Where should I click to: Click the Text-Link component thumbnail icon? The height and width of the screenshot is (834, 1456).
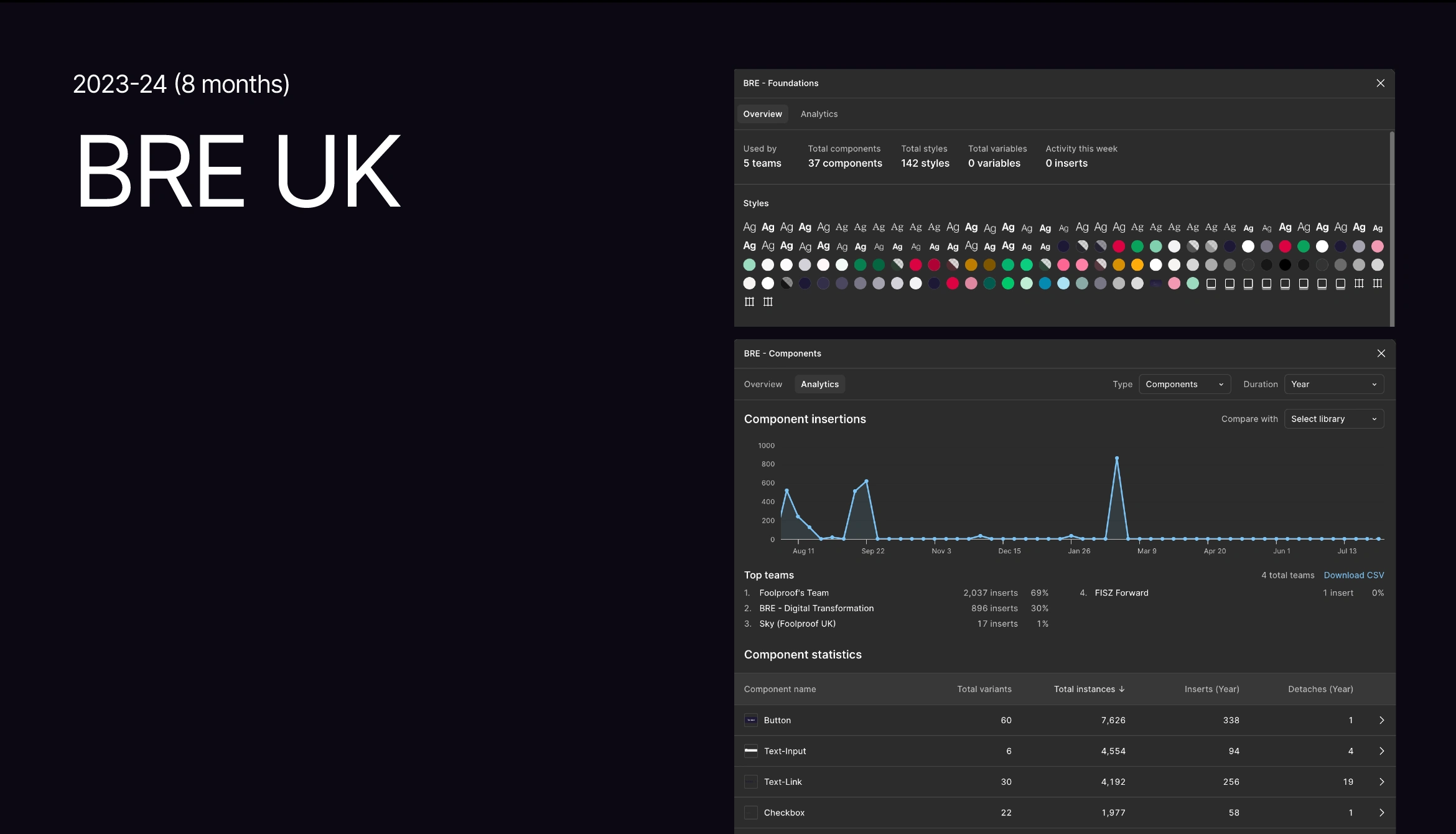pyautogui.click(x=751, y=782)
